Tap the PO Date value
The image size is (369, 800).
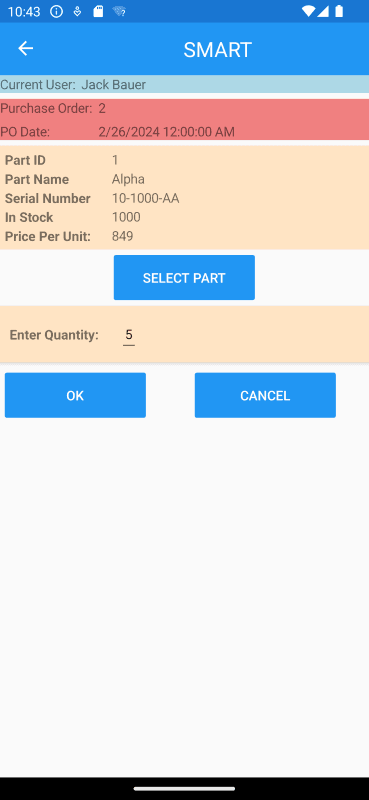166,132
